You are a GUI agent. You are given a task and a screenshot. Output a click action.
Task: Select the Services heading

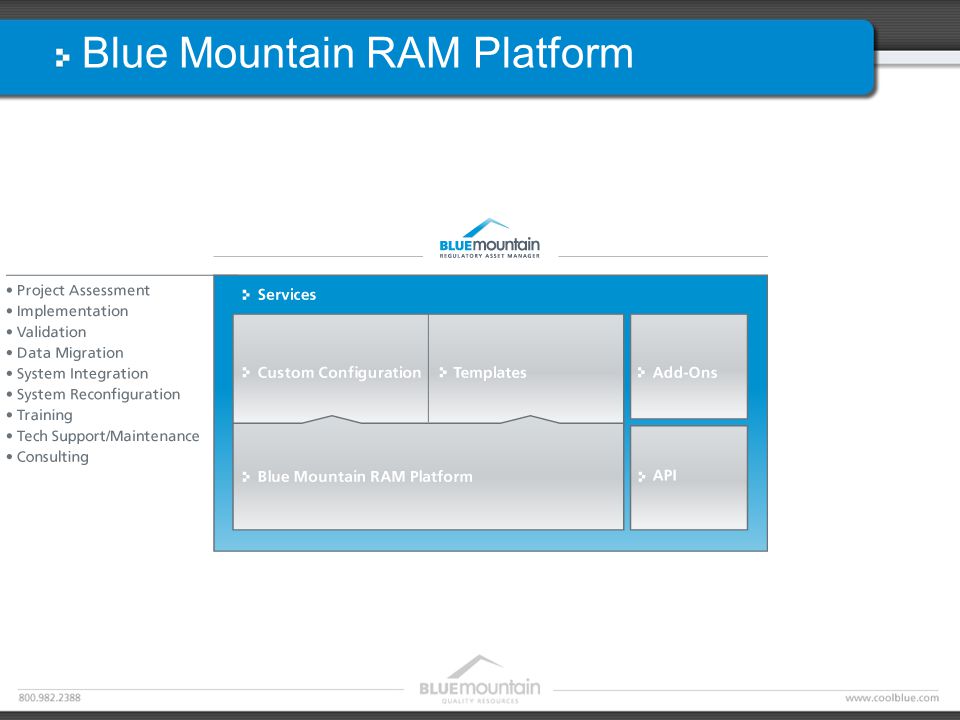pos(287,294)
